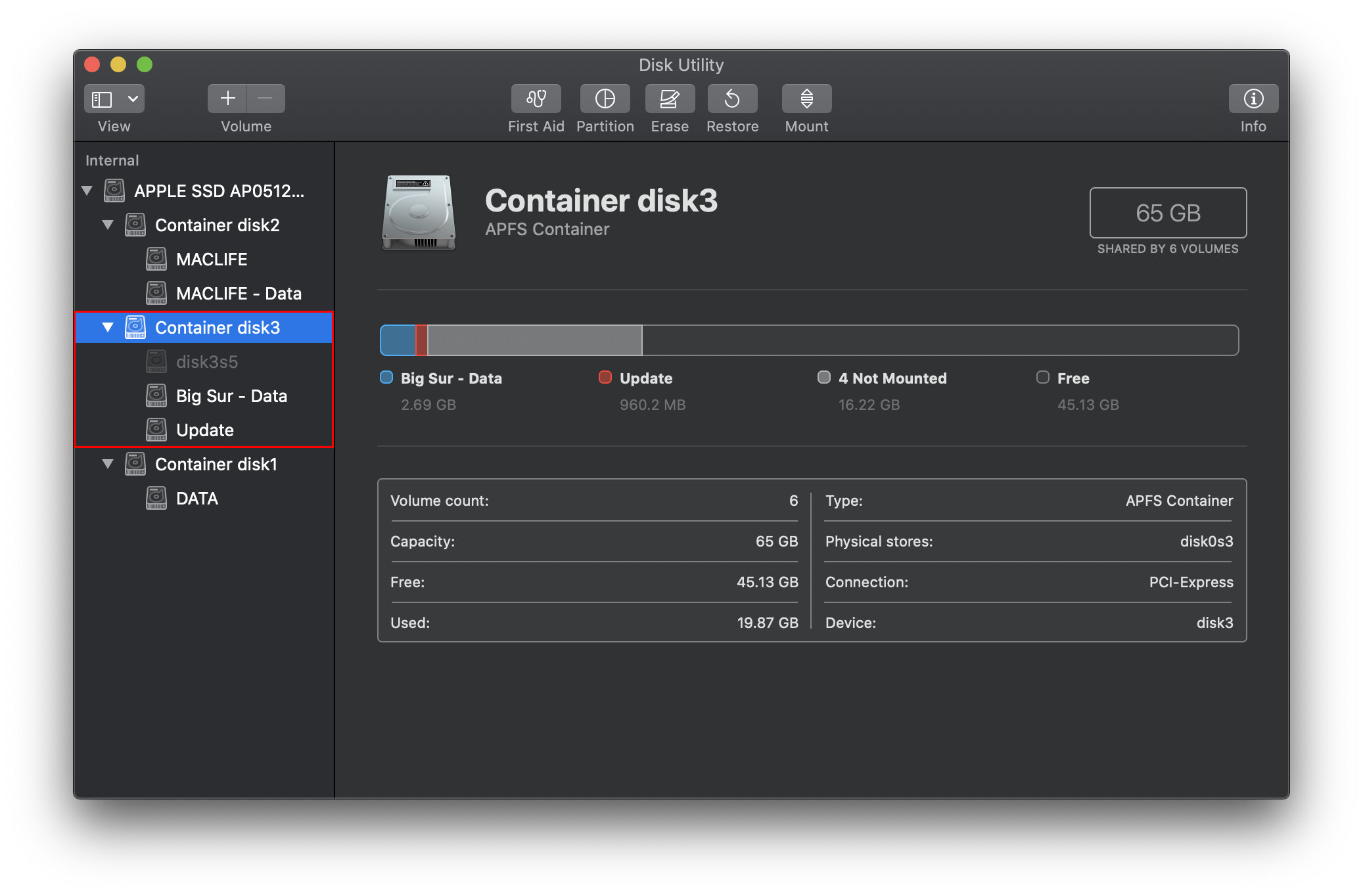
Task: Open the View options dropdown chevron
Action: tap(133, 99)
